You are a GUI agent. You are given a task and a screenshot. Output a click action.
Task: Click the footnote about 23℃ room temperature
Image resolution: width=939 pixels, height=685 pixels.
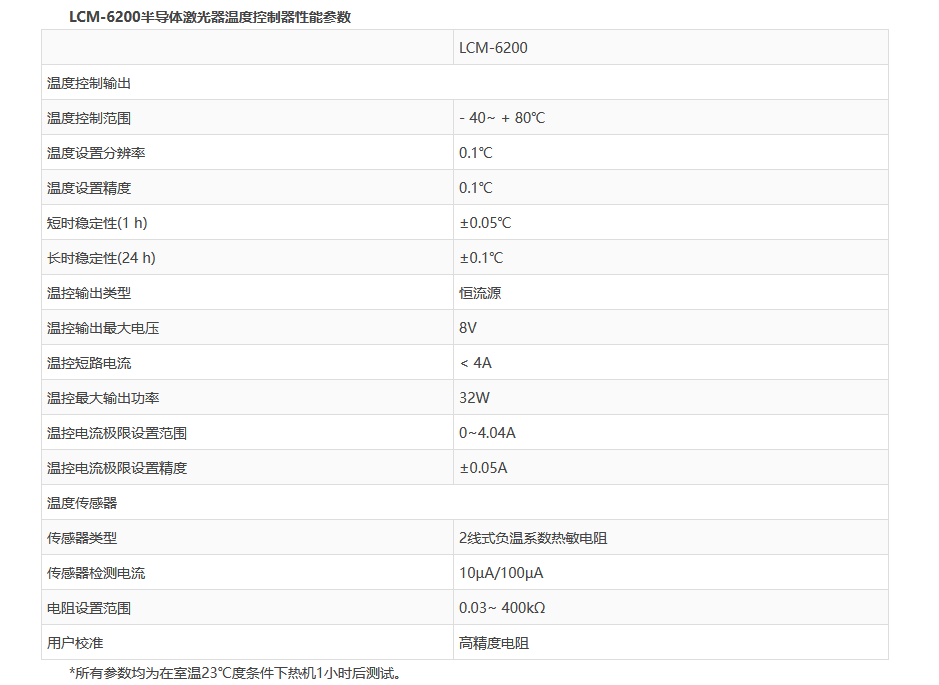[x=236, y=673]
